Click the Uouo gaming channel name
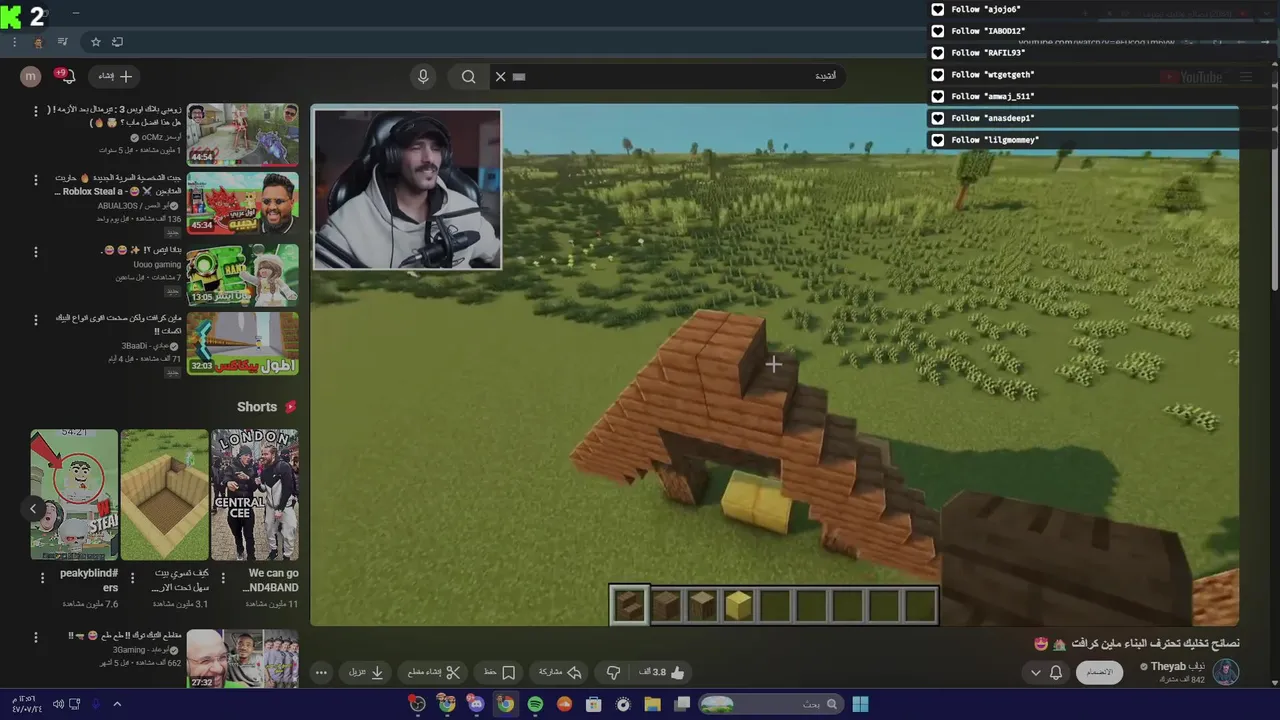1280x720 pixels. [157, 265]
